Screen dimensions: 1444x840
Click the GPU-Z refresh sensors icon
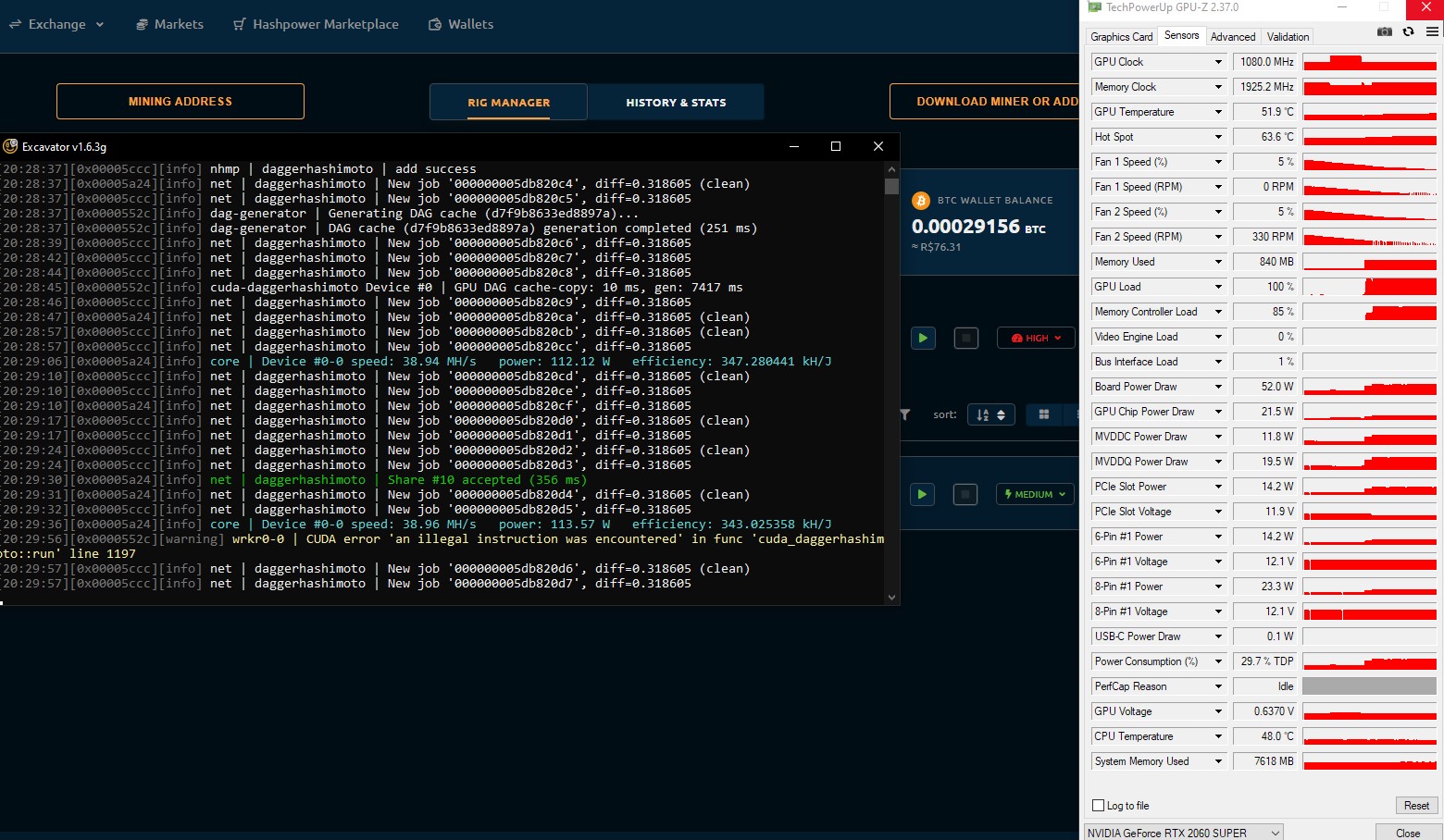coord(1408,31)
